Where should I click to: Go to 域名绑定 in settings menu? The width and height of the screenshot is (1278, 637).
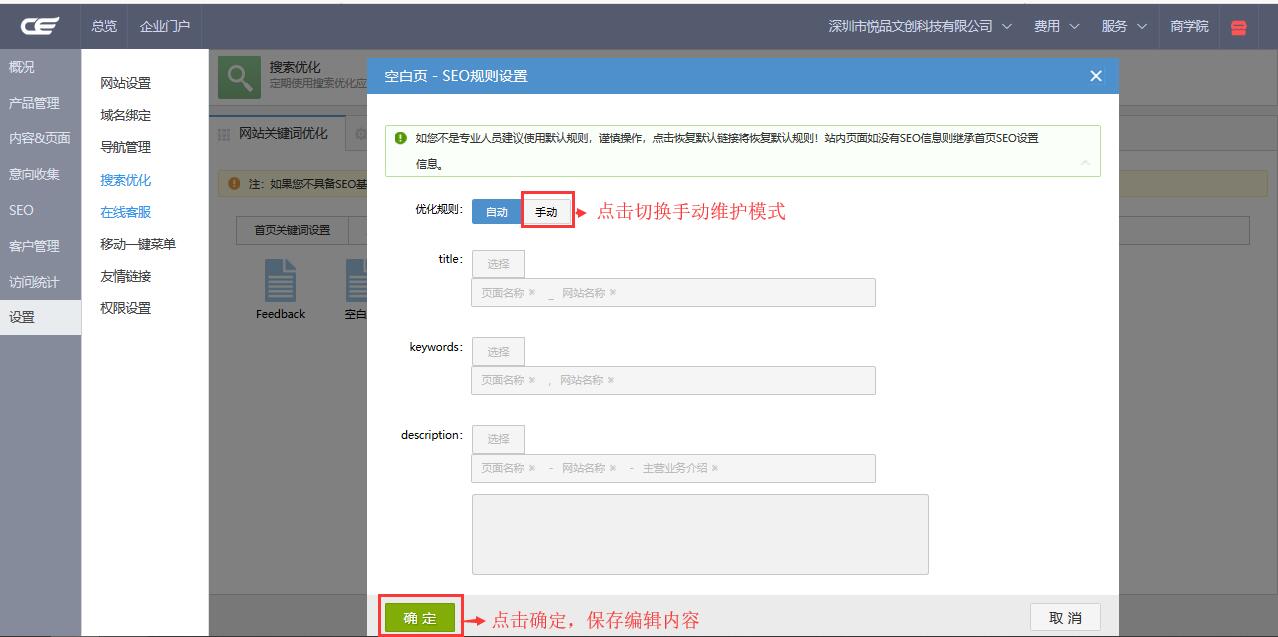click(126, 115)
